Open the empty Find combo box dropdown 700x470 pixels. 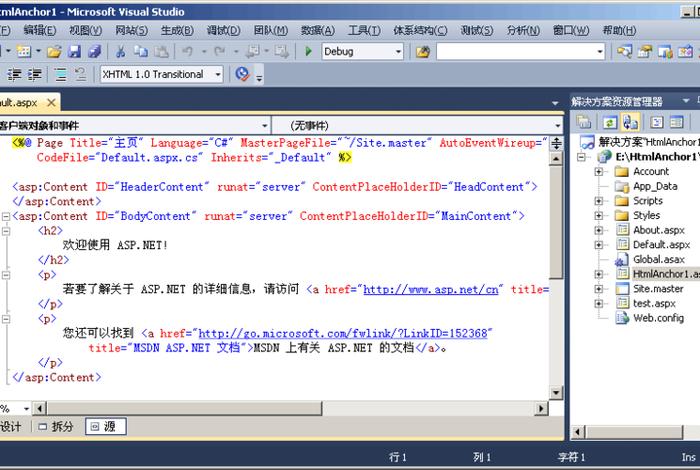click(x=600, y=52)
